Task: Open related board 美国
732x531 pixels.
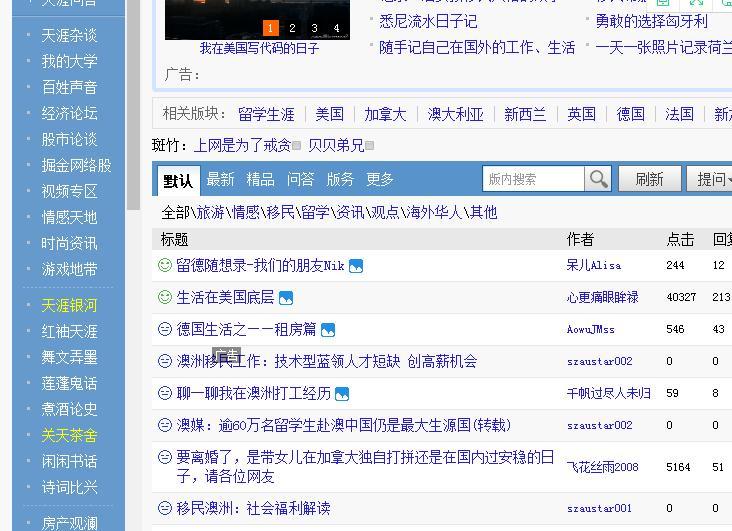Action: pos(330,114)
